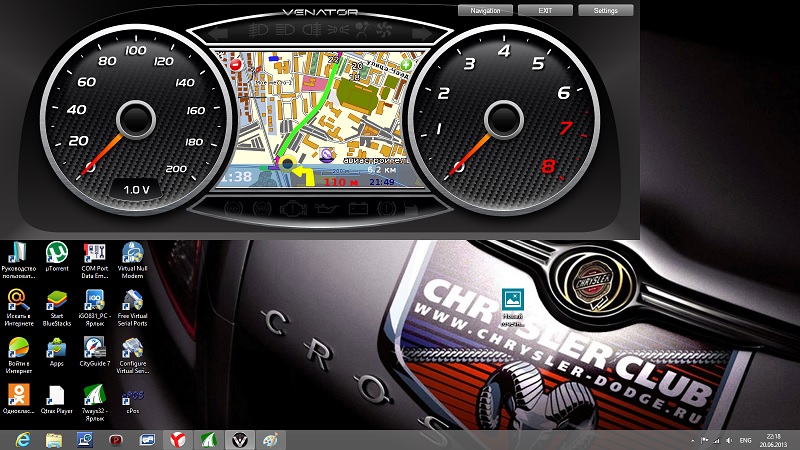Switch to Venator app in taskbar
Image resolution: width=800 pixels, height=450 pixels.
pyautogui.click(x=240, y=440)
